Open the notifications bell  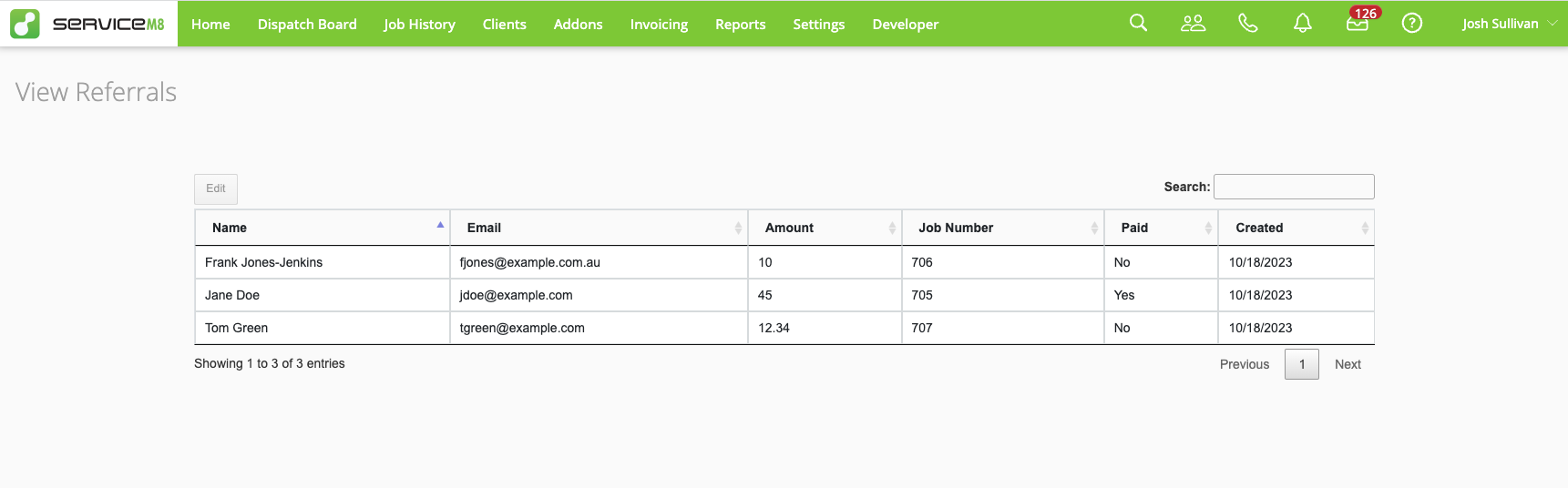click(x=1302, y=23)
